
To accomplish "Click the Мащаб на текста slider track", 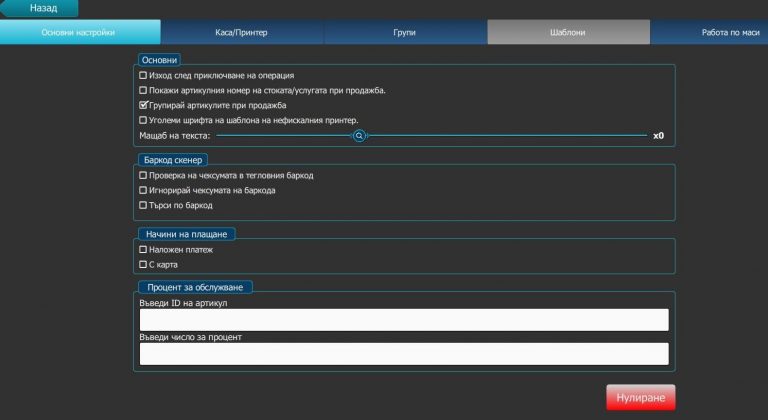I will pyautogui.click(x=500, y=135).
